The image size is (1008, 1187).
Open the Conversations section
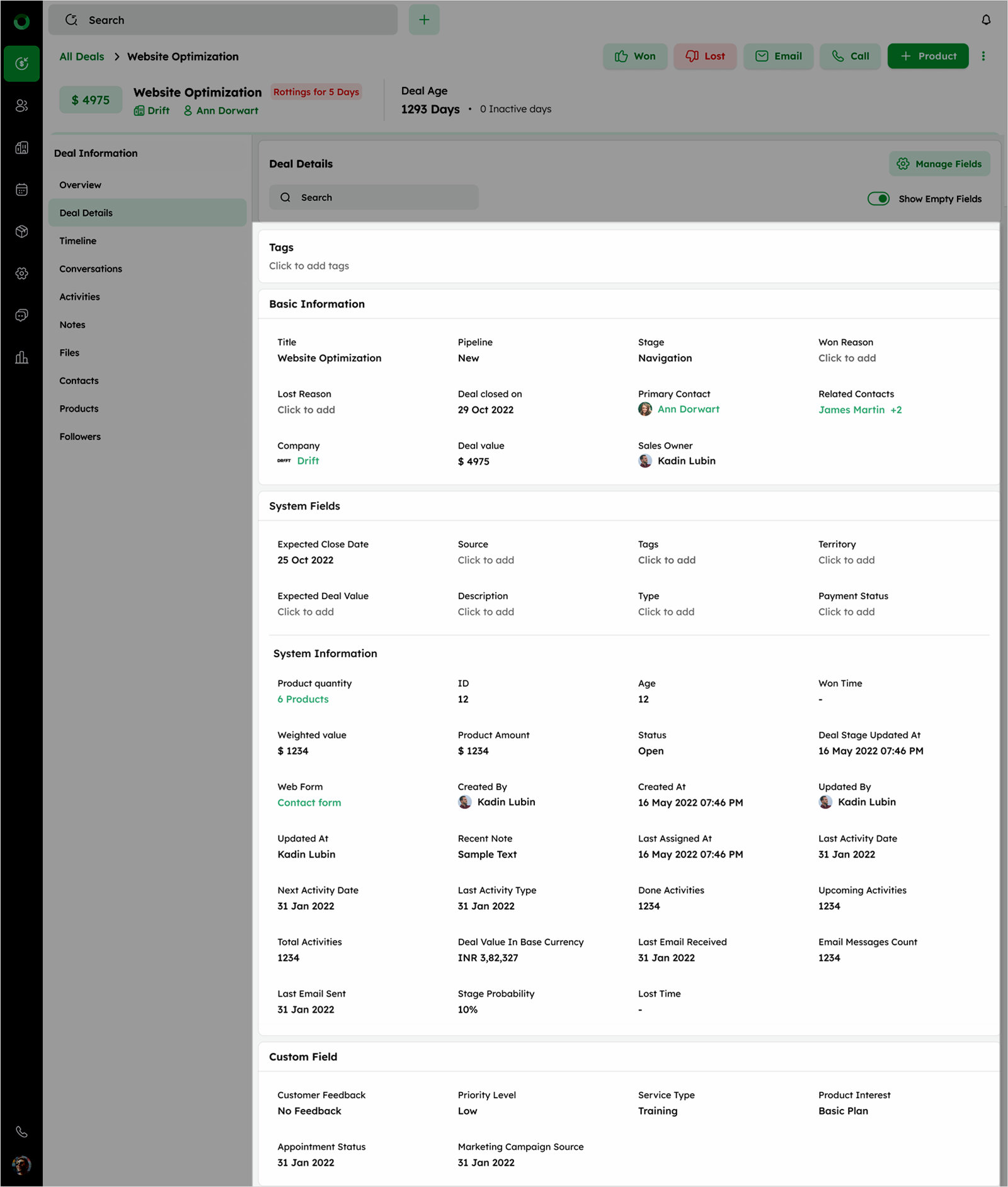coord(91,269)
